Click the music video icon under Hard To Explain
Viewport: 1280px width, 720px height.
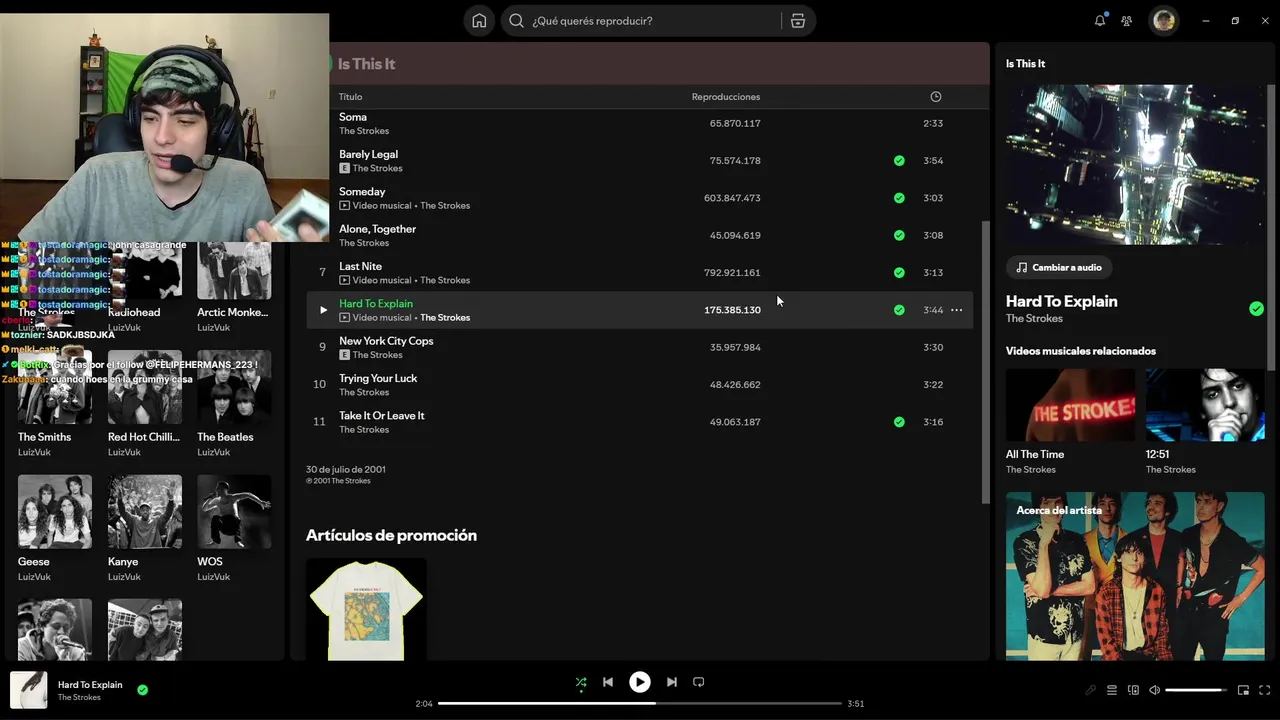[344, 318]
